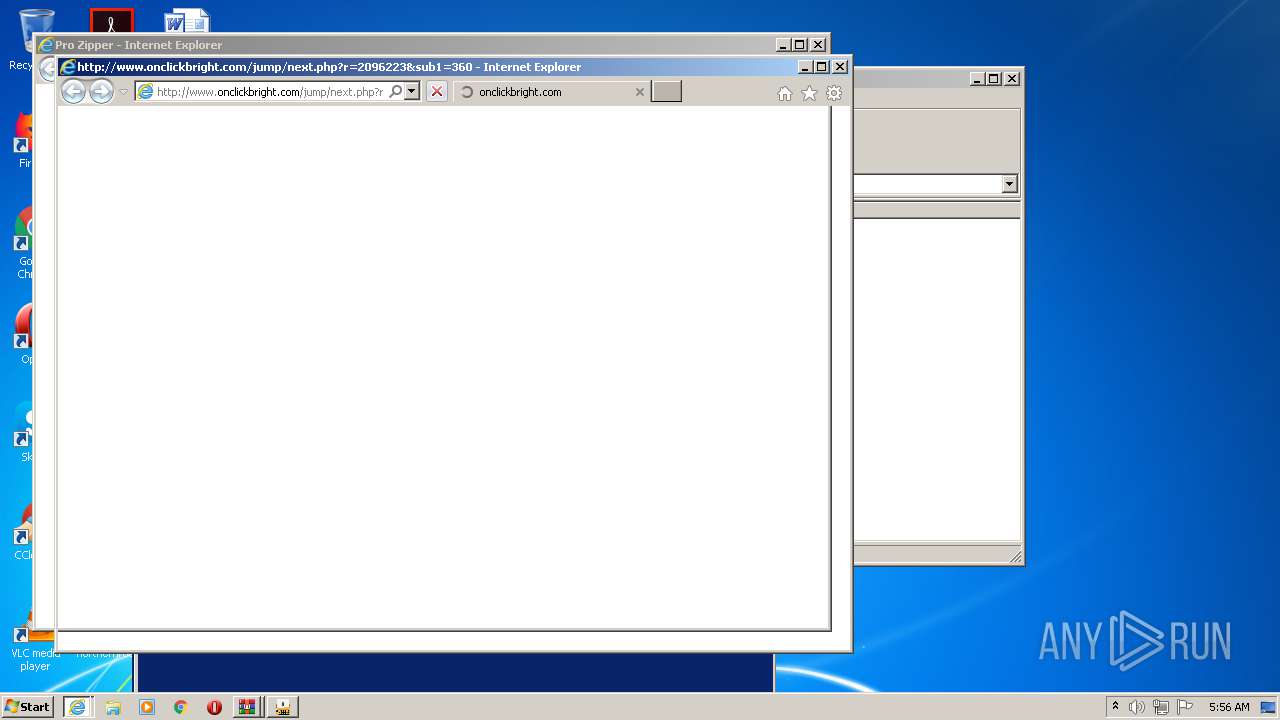Open the volume speaker tray icon
This screenshot has width=1280, height=720.
1137,707
